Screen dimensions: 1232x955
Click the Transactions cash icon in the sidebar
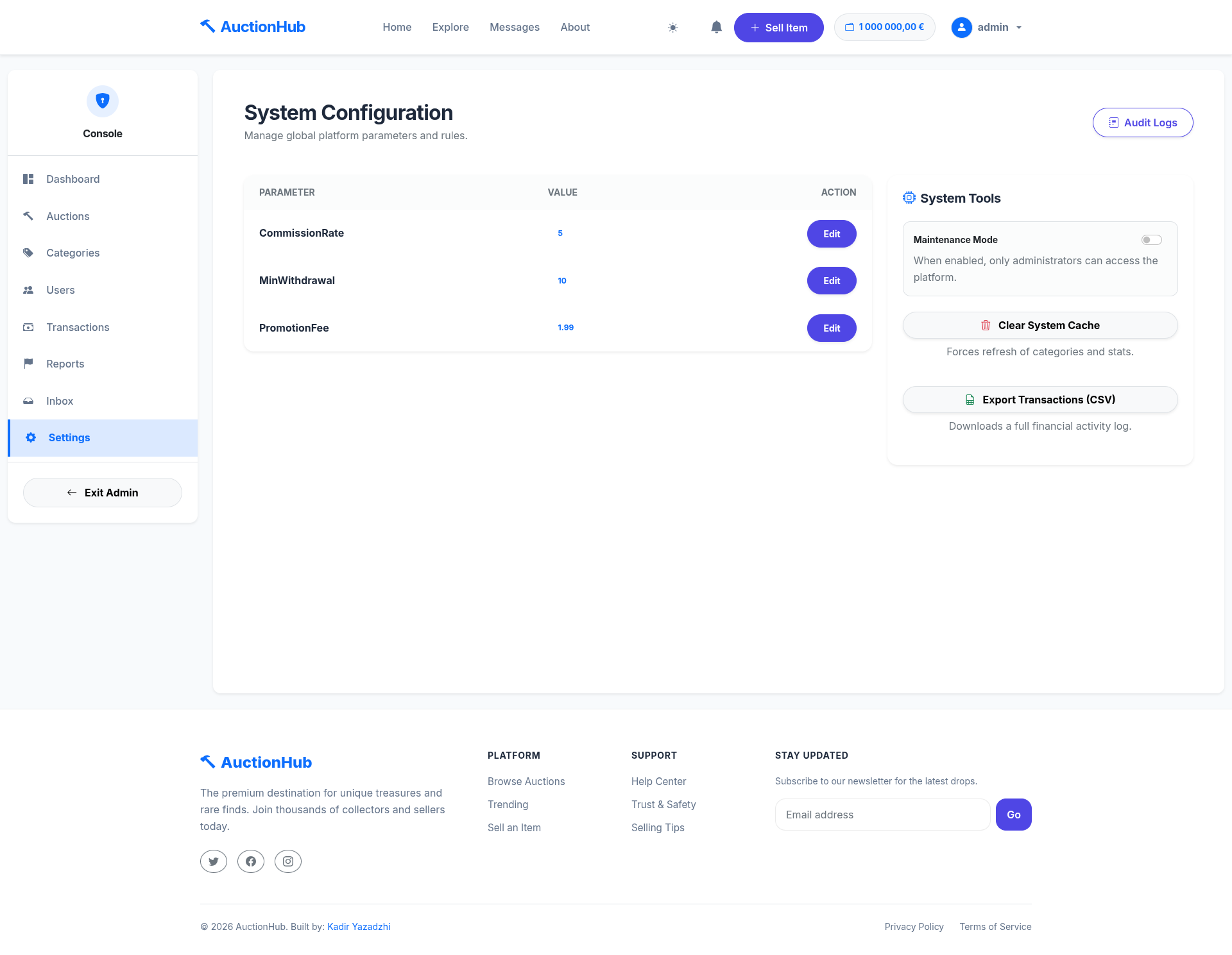[28, 327]
